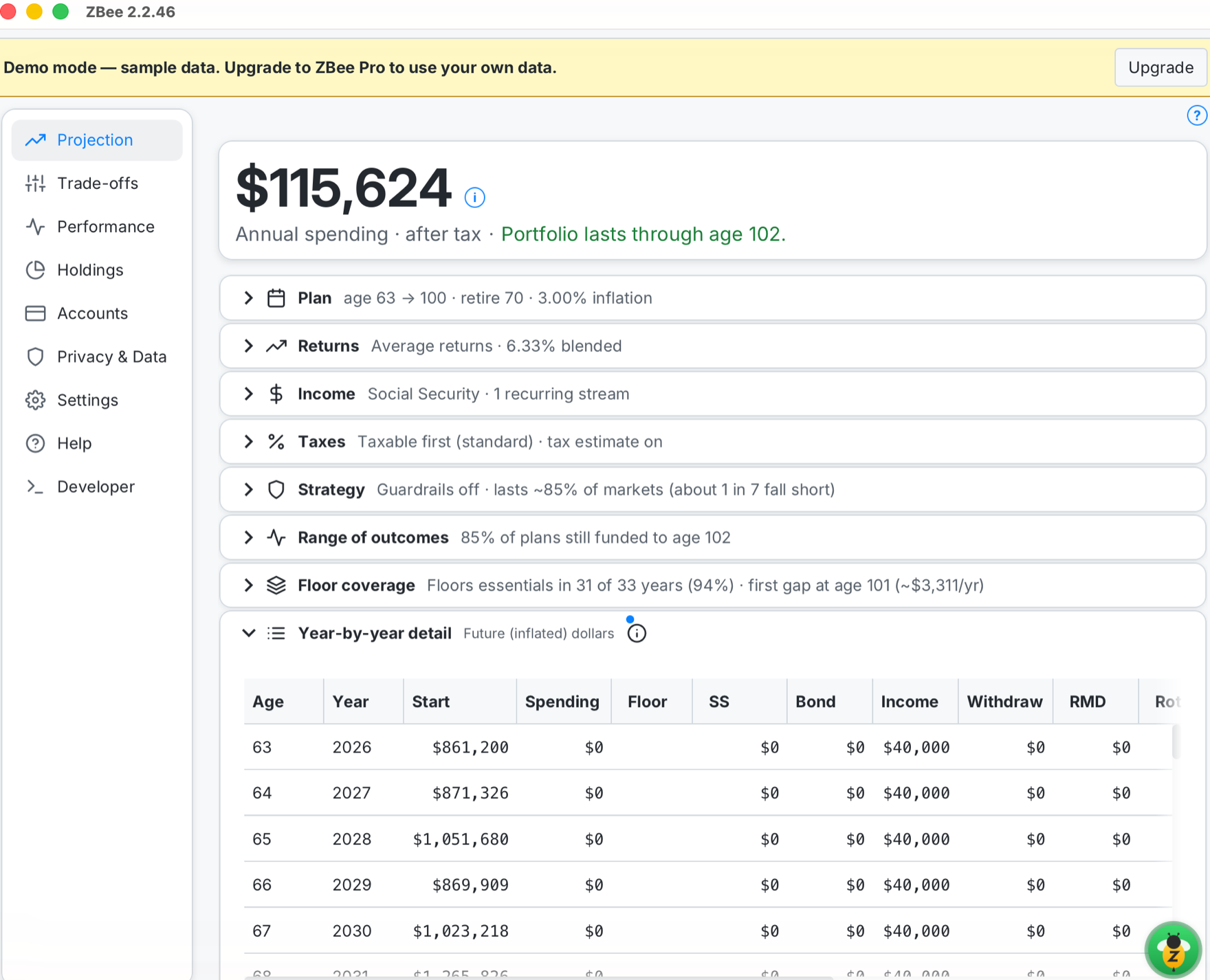Click the Trade-offs sliders icon
The width and height of the screenshot is (1210, 980).
35,183
